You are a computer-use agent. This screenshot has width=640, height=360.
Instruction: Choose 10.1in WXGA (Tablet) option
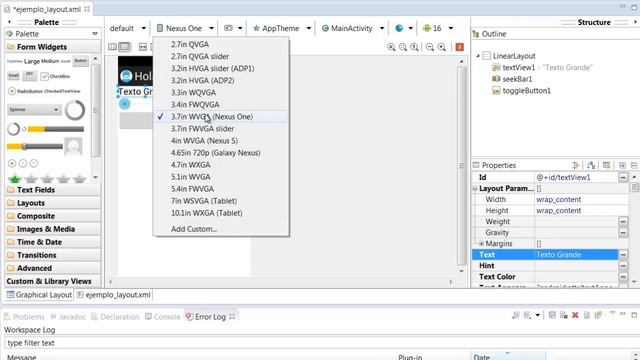(x=221, y=213)
